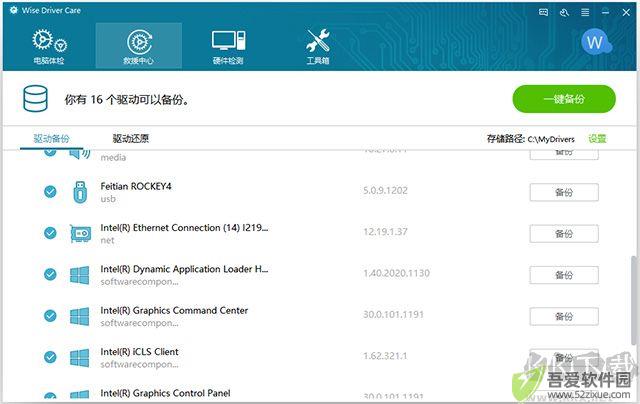Open the 硬件检测 section

coord(228,47)
